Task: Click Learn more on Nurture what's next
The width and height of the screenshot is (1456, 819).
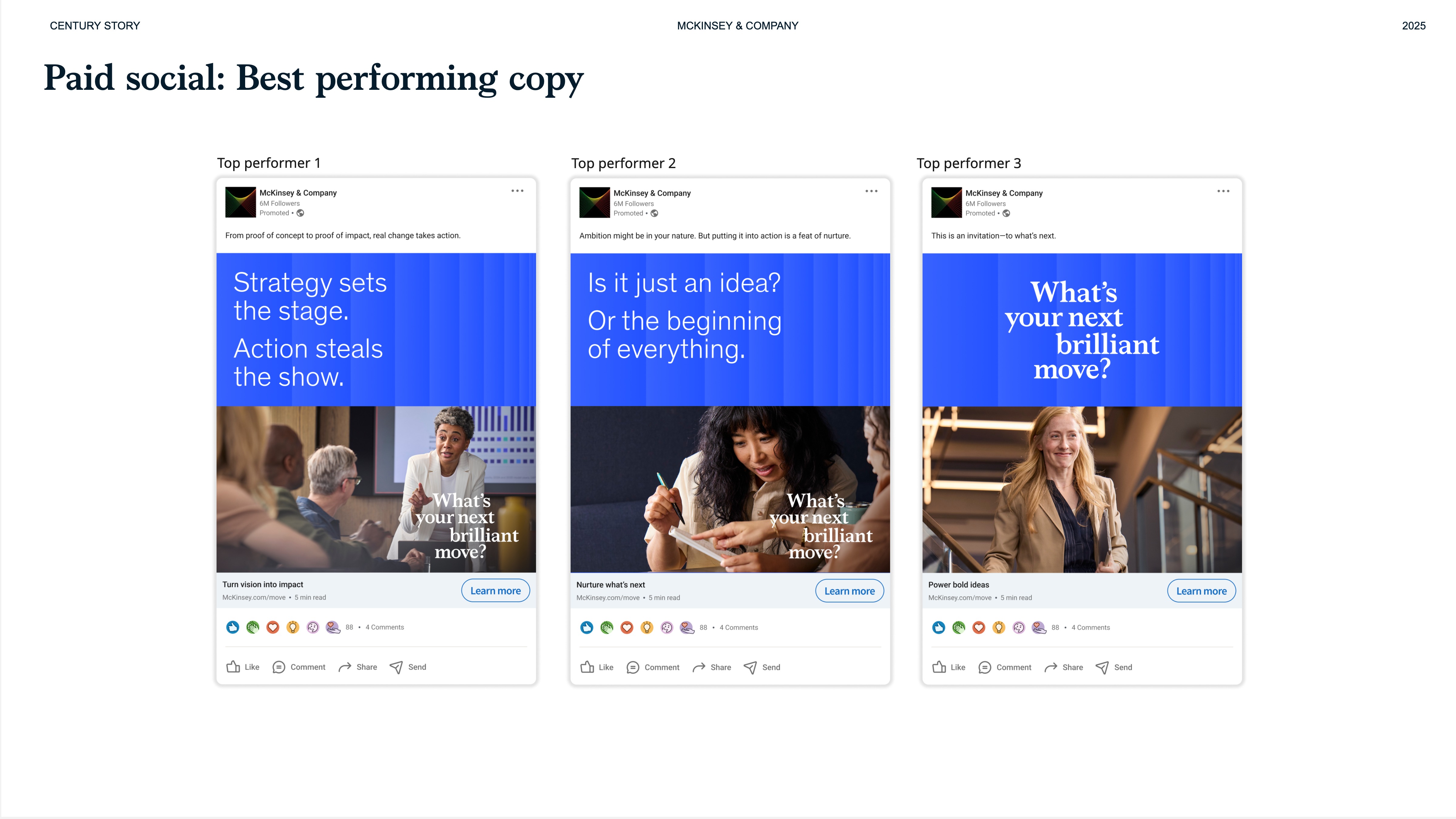Action: click(x=849, y=591)
